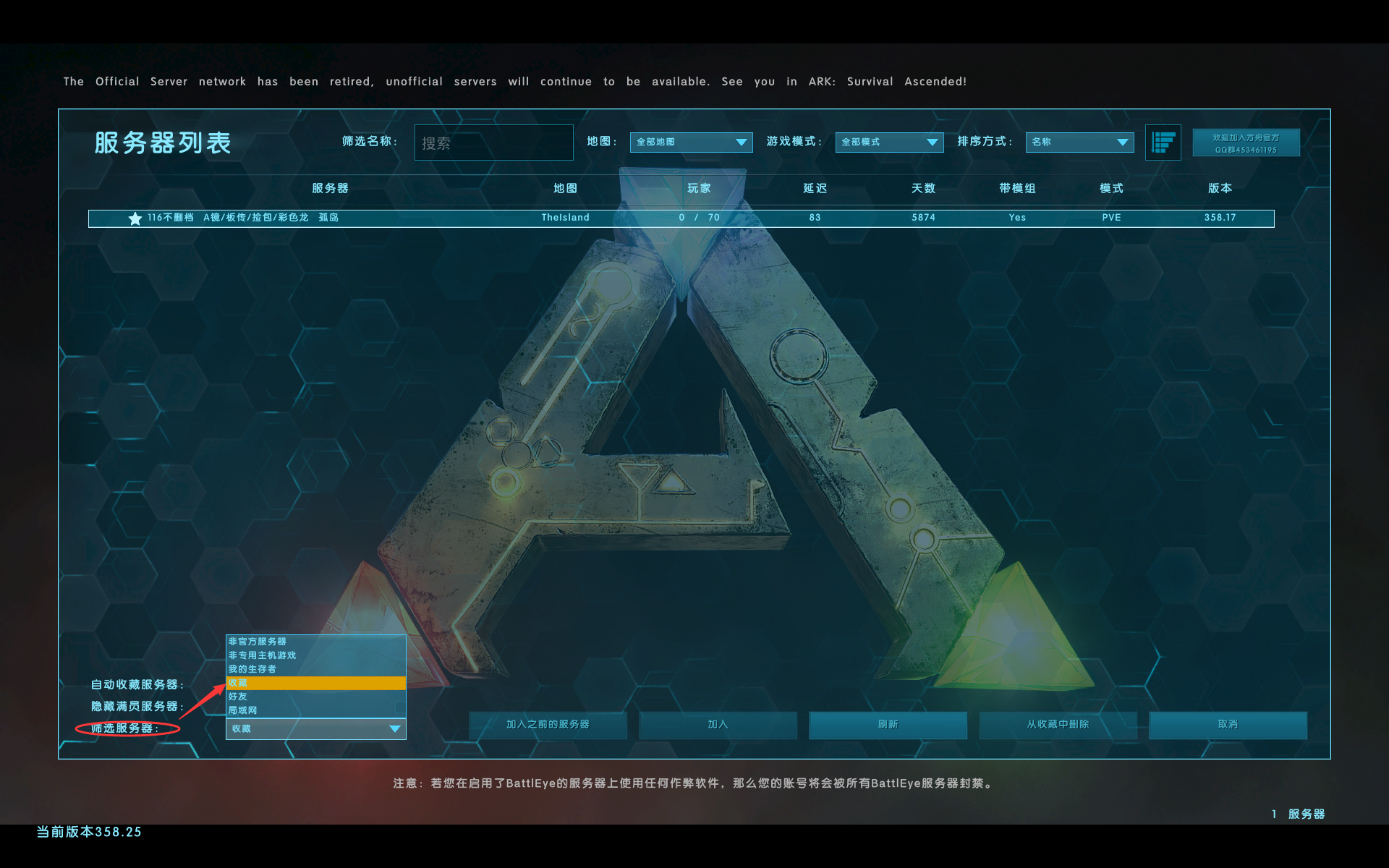Sort by the 模式 column header
The width and height of the screenshot is (1389, 868).
(x=1111, y=188)
